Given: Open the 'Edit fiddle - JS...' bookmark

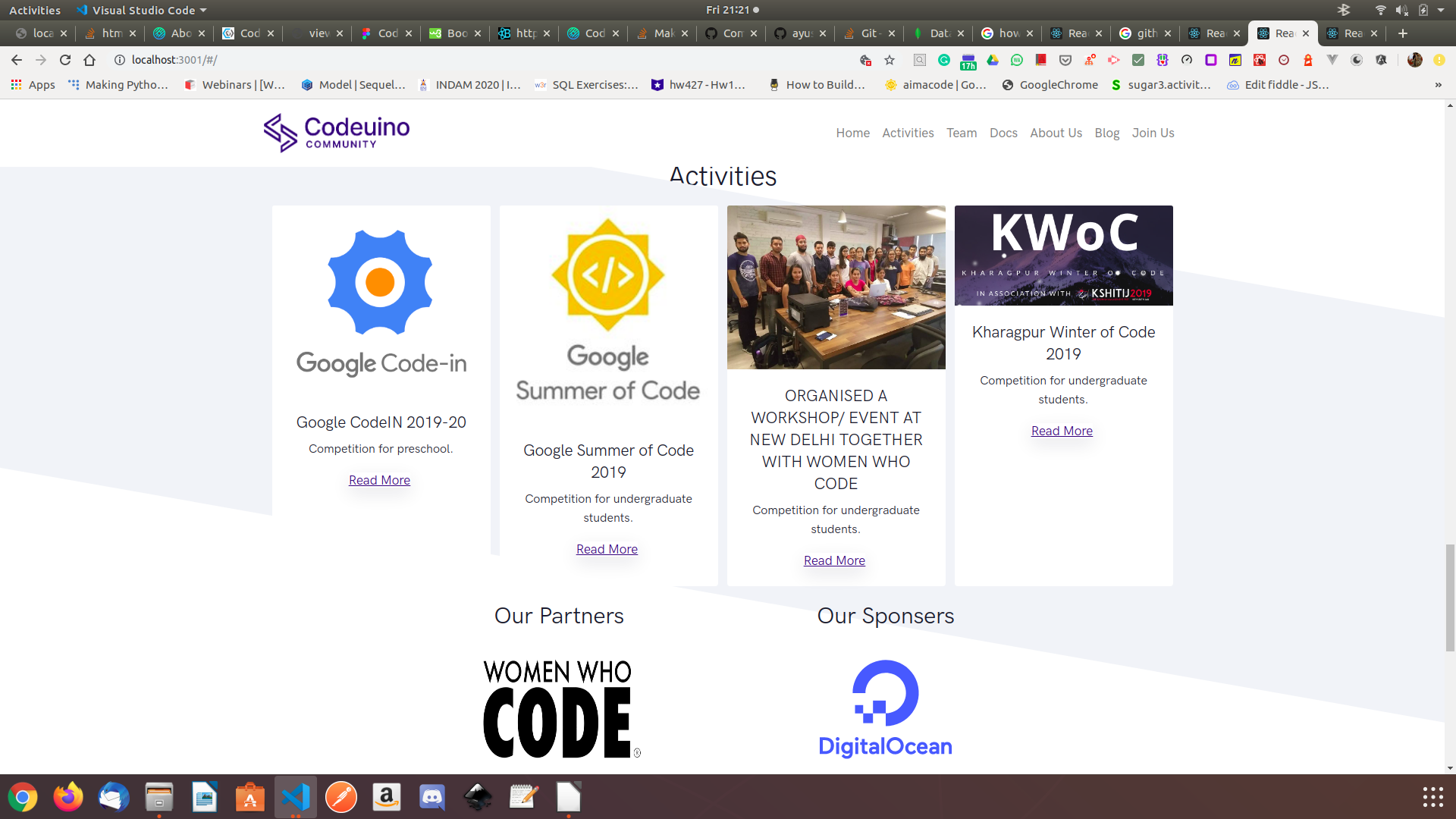Looking at the screenshot, I should tap(1278, 85).
